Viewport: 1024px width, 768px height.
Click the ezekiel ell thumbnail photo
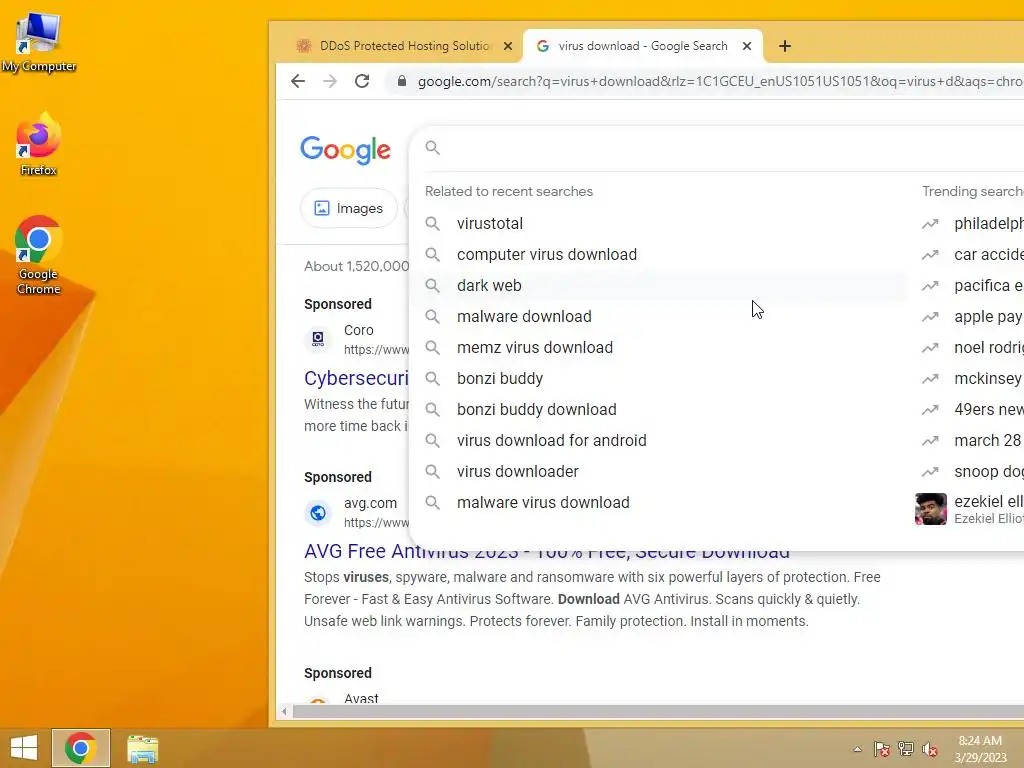[x=931, y=509]
